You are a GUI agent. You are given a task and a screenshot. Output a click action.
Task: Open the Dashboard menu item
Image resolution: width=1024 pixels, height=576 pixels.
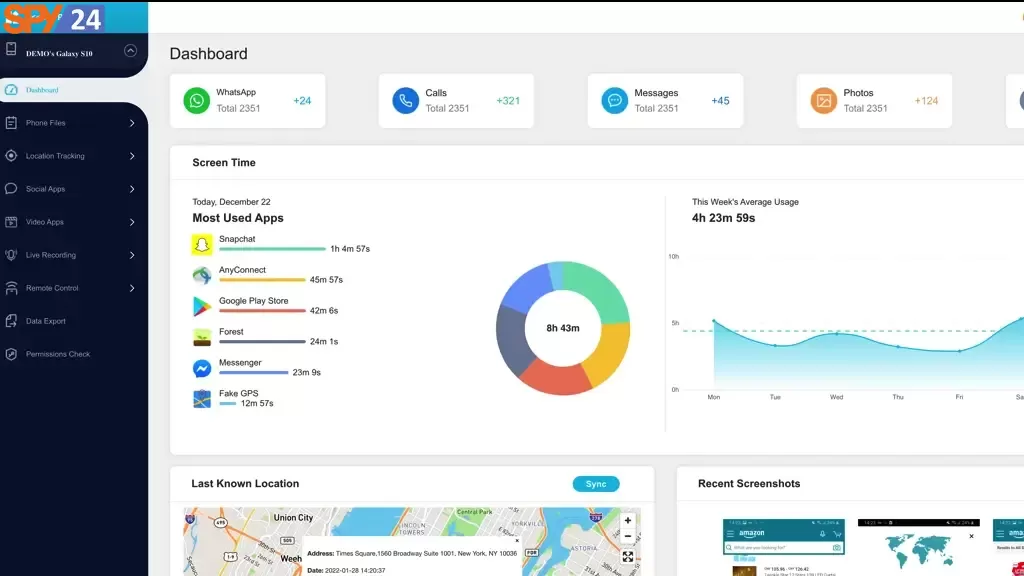(74, 90)
